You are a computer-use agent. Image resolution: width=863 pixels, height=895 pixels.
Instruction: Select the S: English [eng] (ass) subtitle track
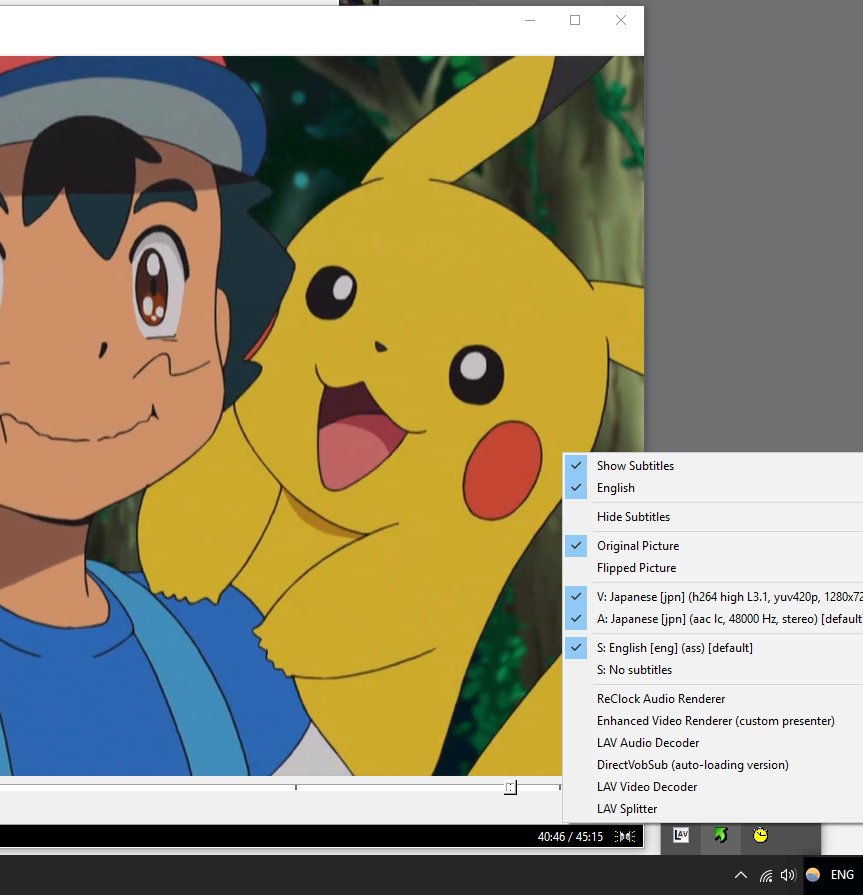click(x=713, y=648)
